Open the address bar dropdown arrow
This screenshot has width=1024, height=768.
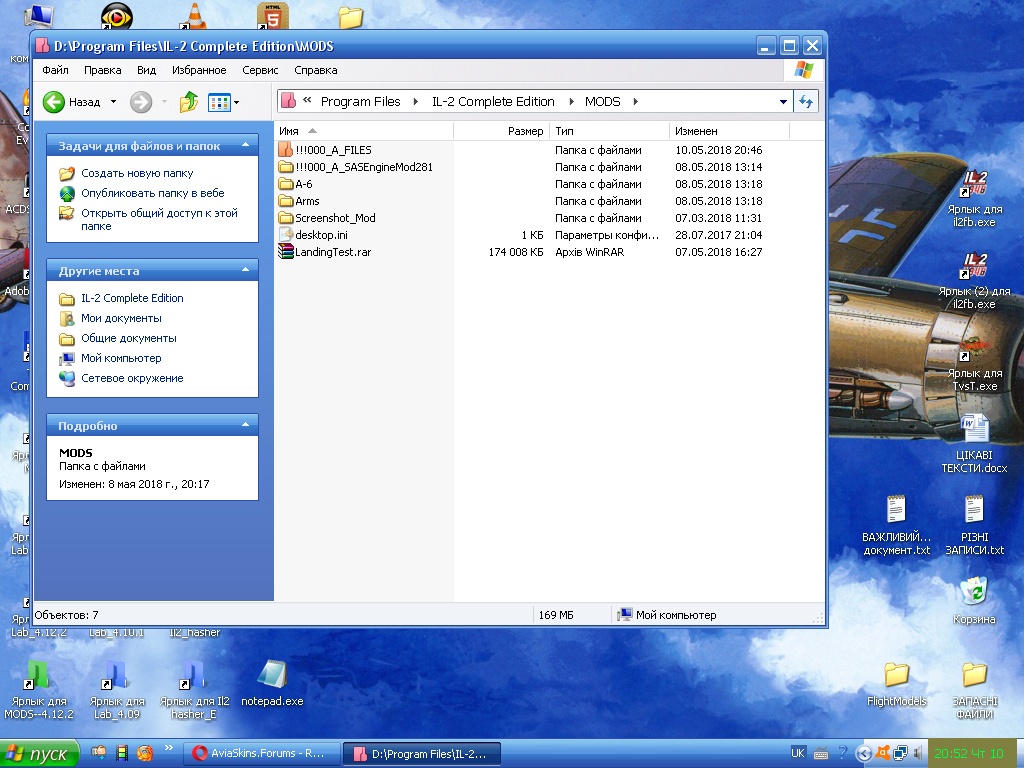coord(783,101)
